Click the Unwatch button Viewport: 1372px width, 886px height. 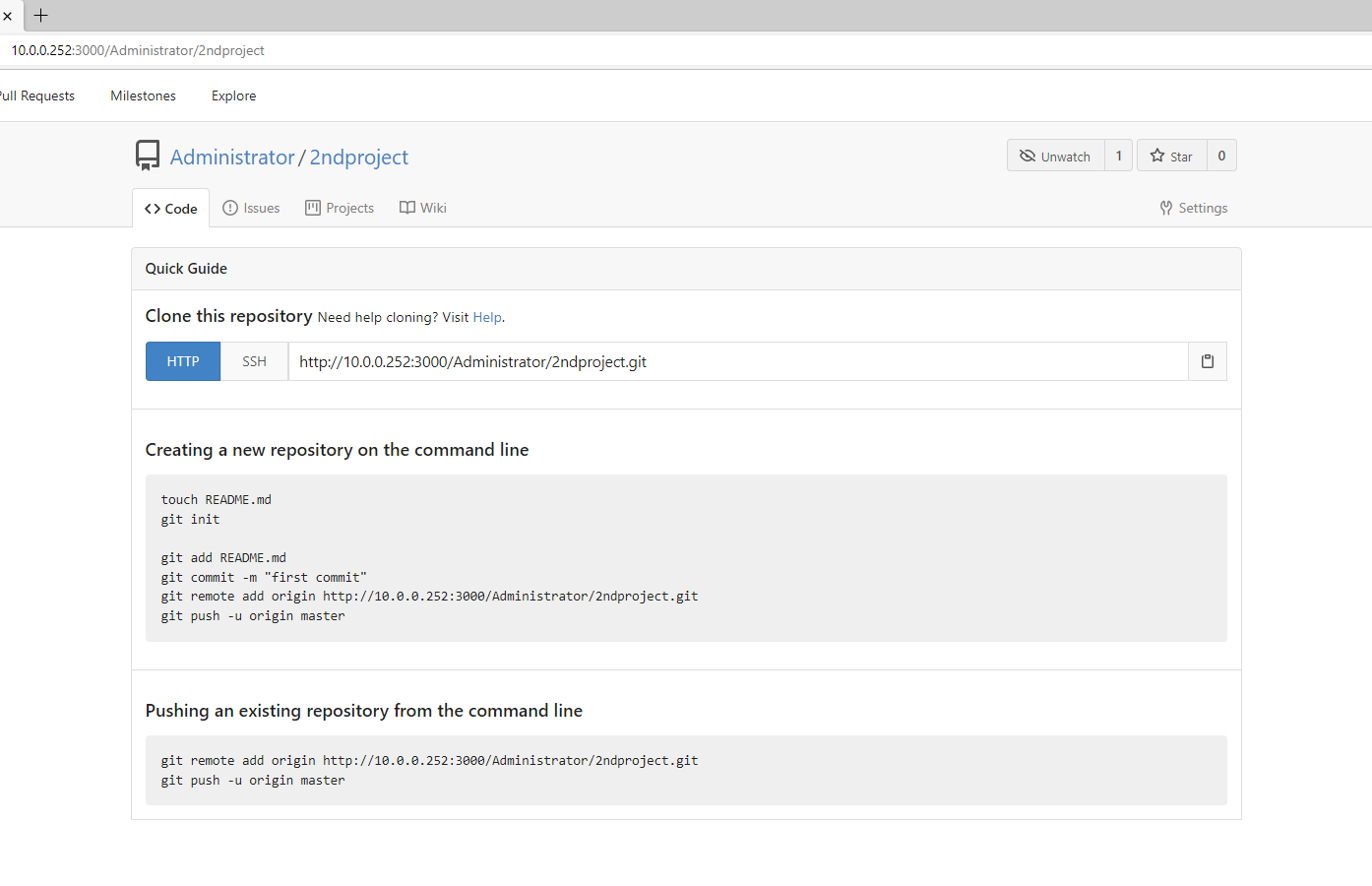[1055, 156]
